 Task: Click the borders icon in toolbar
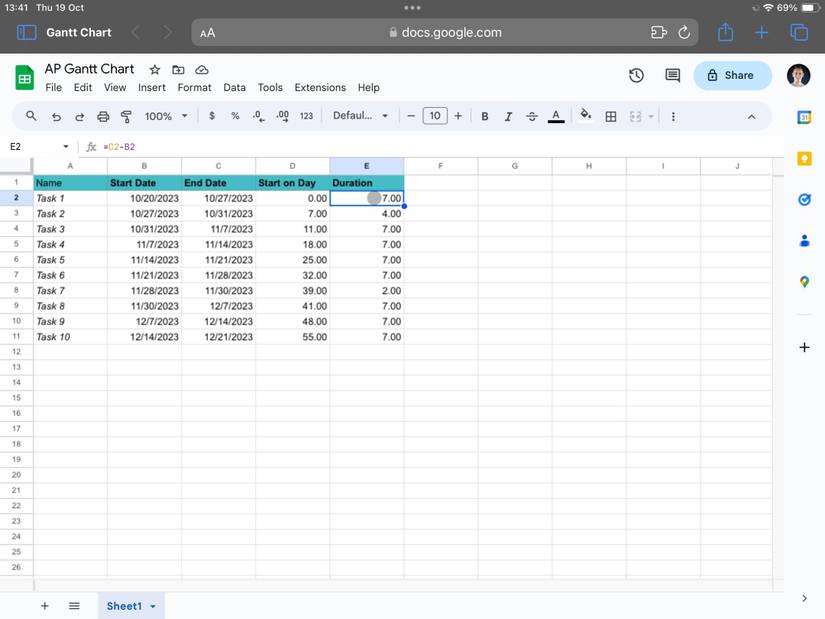pyautogui.click(x=611, y=116)
